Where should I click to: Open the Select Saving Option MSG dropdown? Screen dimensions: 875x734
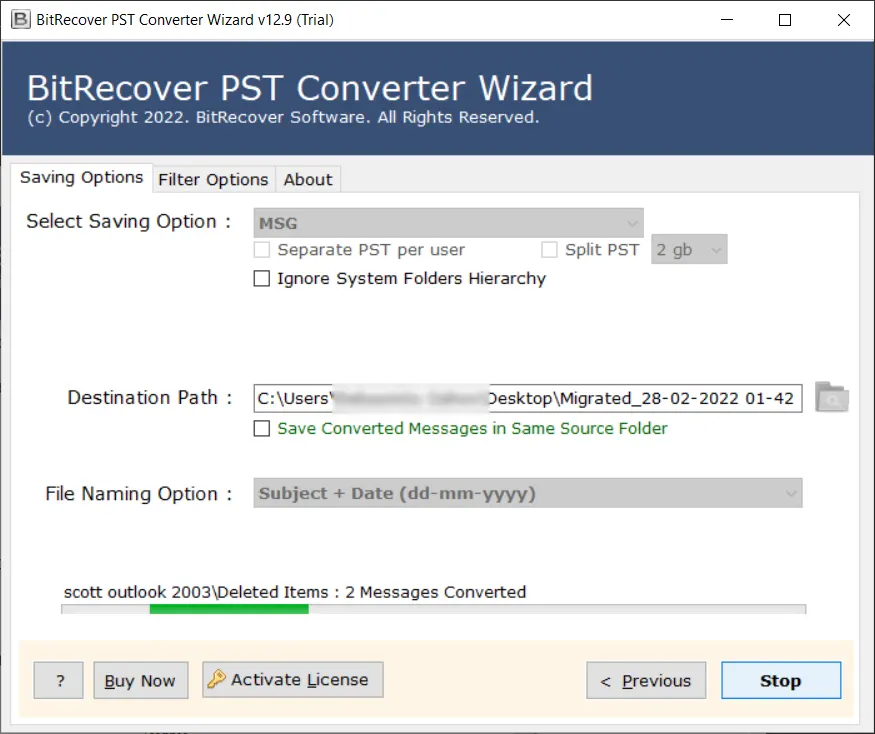pos(448,223)
